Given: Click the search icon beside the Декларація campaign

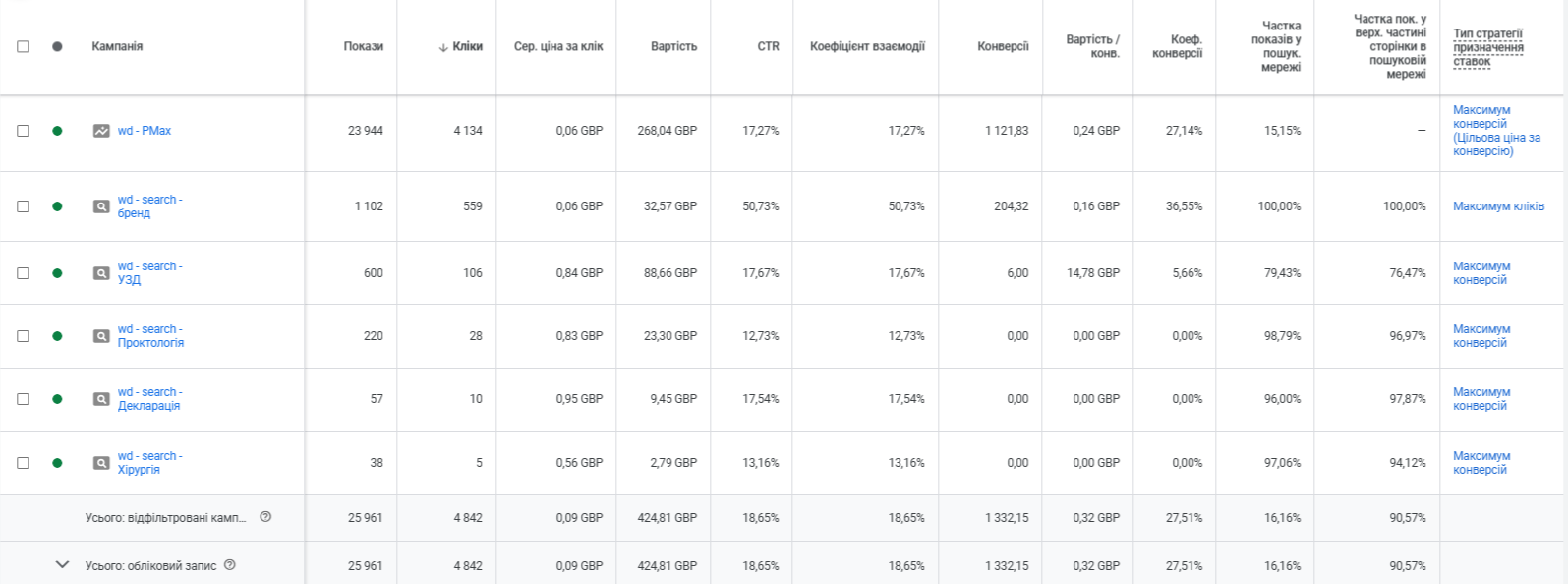Looking at the screenshot, I should (x=101, y=399).
